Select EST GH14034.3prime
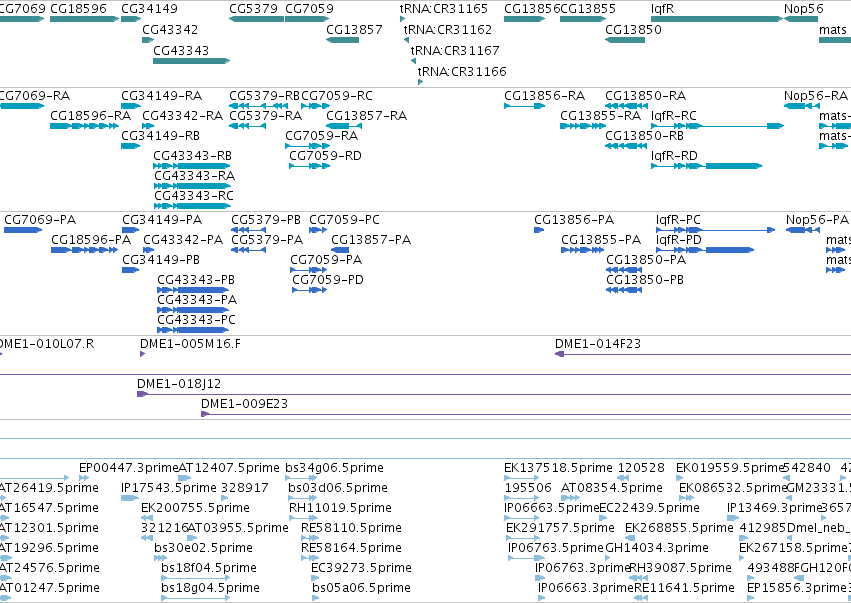The image size is (851, 603). coord(657,548)
